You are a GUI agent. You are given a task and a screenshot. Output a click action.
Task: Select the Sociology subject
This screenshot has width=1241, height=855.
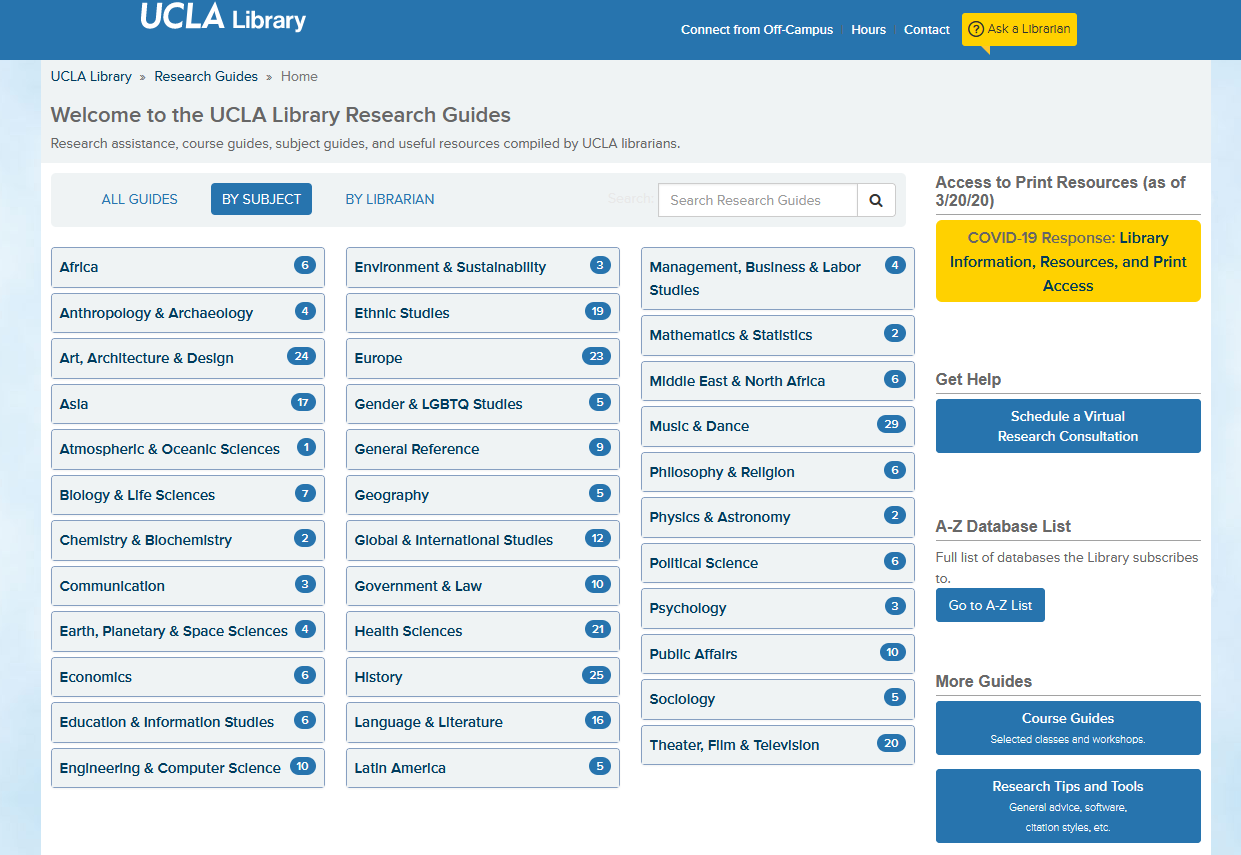click(778, 699)
